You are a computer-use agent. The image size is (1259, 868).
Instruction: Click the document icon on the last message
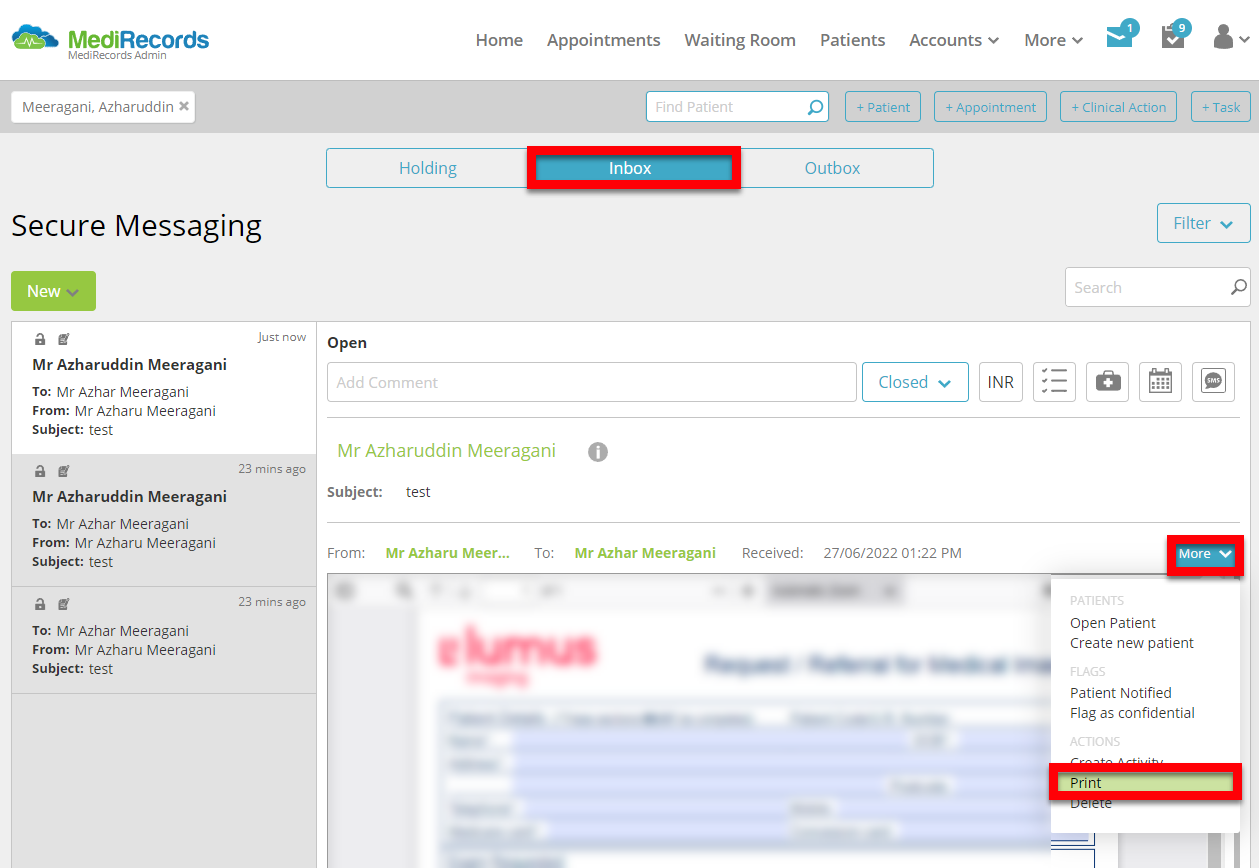[63, 604]
